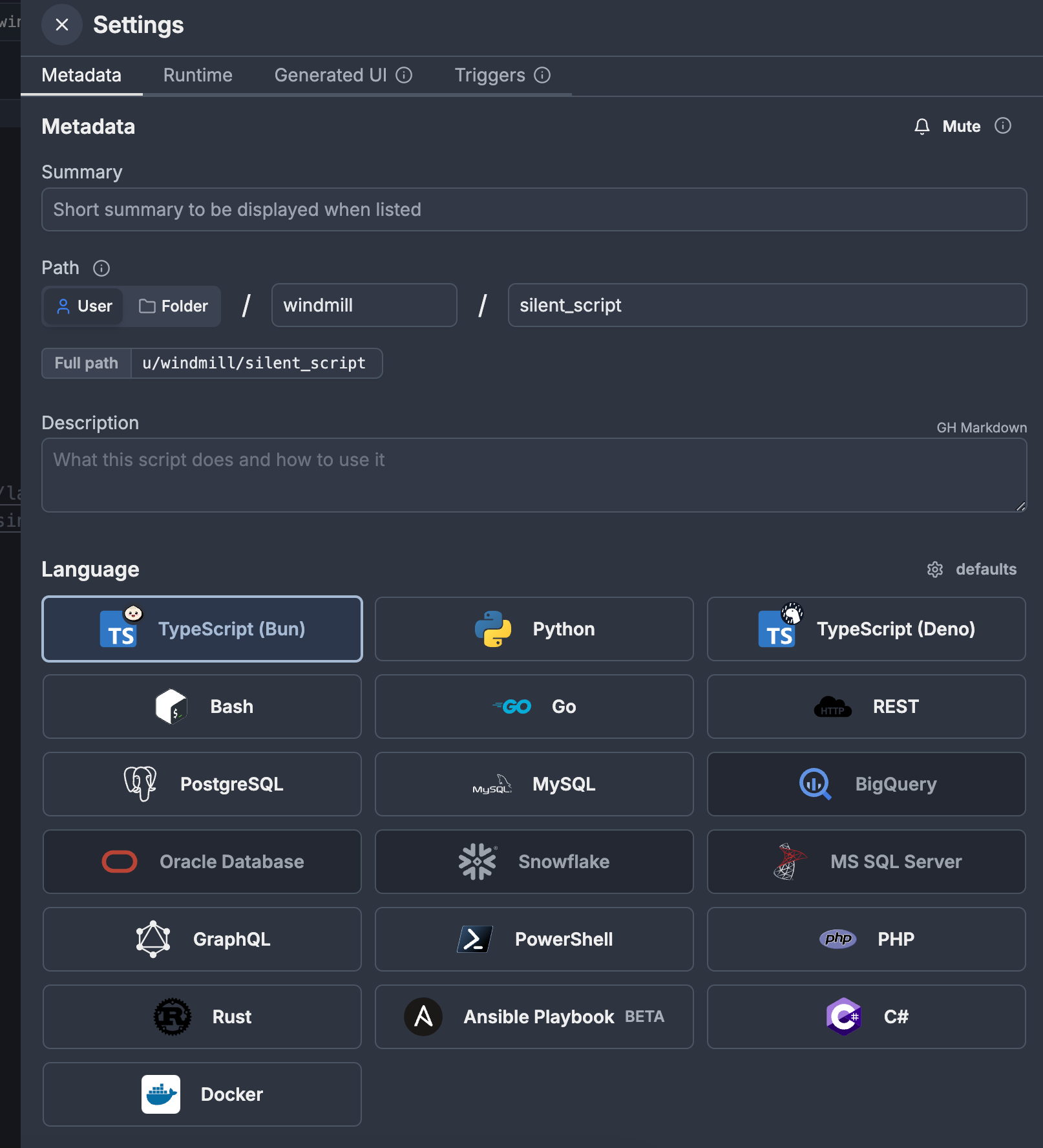The image size is (1043, 1148).
Task: Select PostgreSQL language
Action: point(202,784)
